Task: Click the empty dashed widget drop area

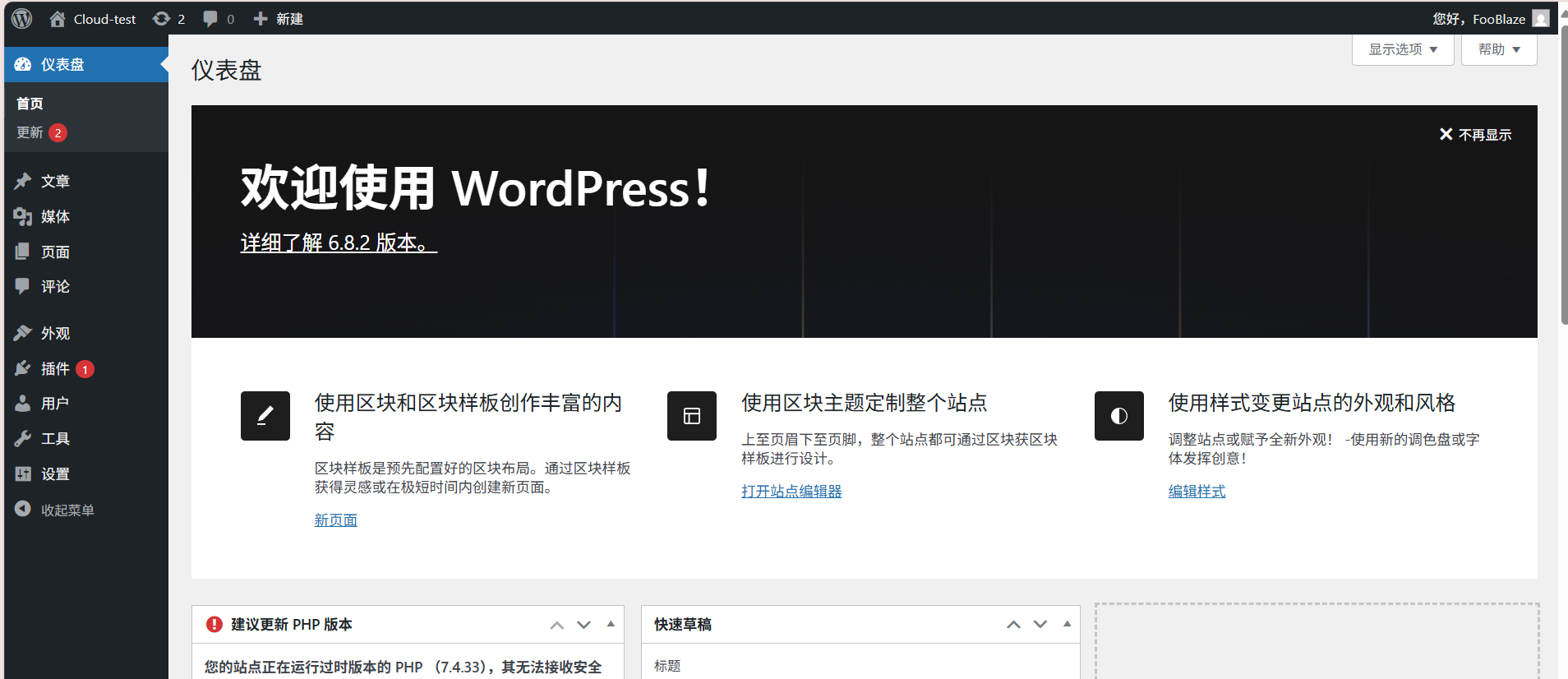Action: 1317,641
